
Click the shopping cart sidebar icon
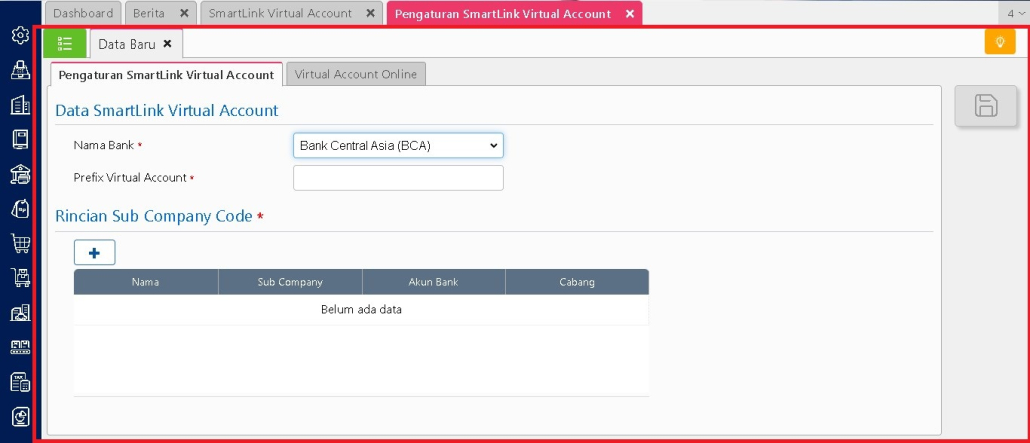coord(19,243)
